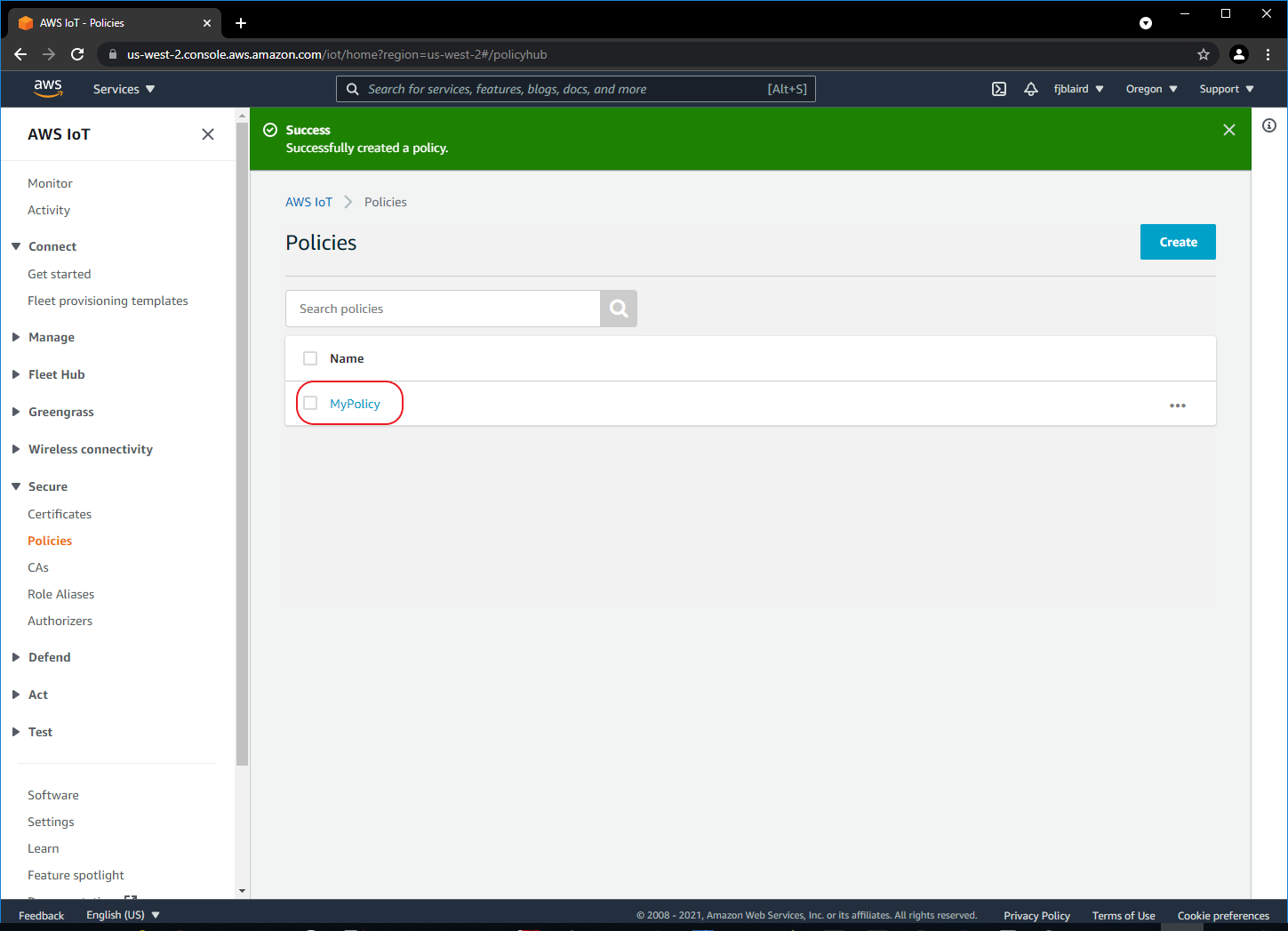
Task: Check the MyPolicy row checkbox
Action: click(310, 404)
